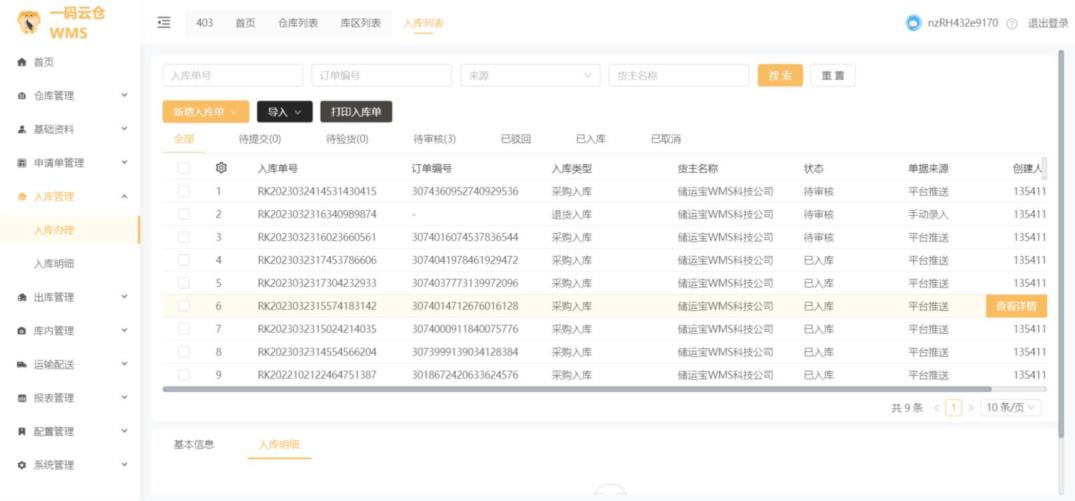
Task: Check row 5 RK2023032317304232933 checkbox
Action: point(183,283)
